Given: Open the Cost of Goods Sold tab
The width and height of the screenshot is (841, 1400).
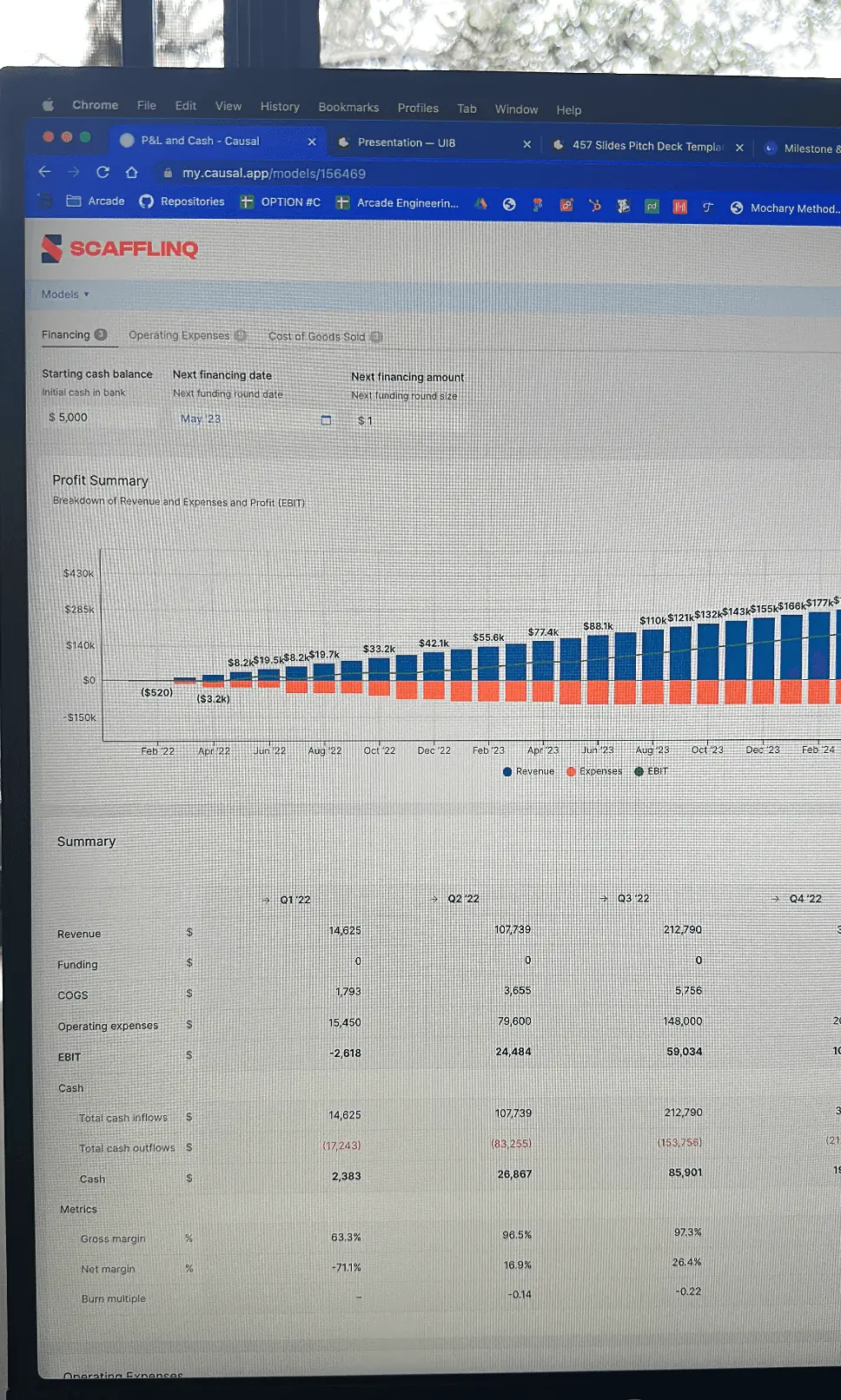Looking at the screenshot, I should click(325, 337).
